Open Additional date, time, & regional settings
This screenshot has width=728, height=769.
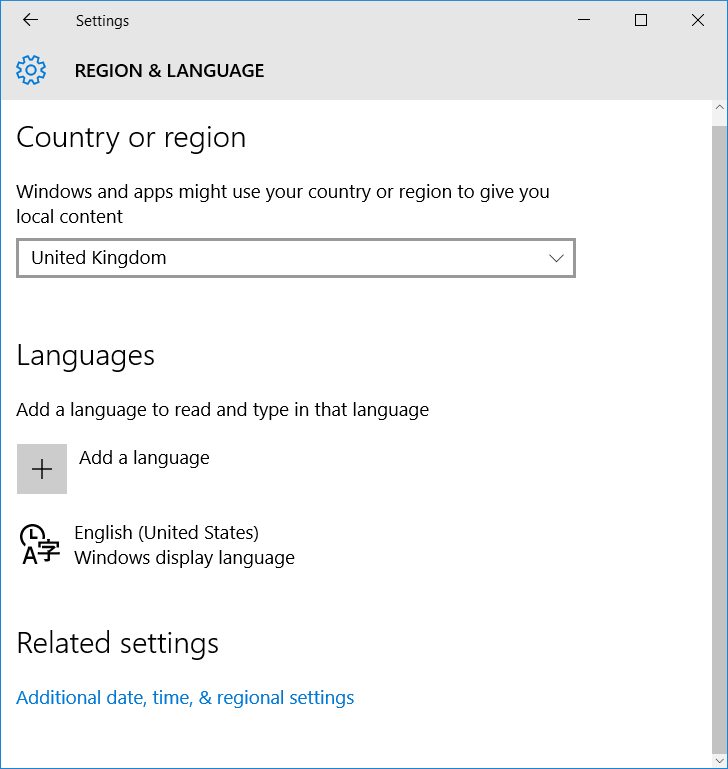[x=185, y=697]
